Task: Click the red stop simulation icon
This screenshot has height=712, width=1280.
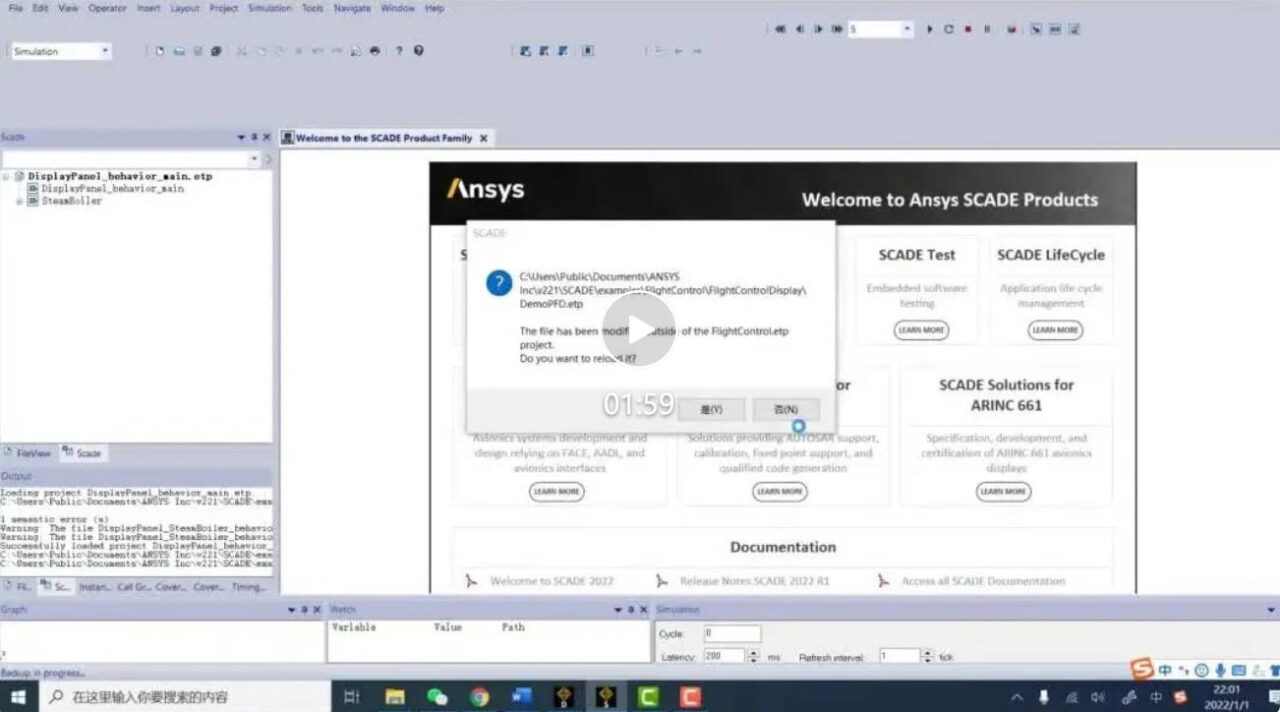Action: [x=968, y=29]
